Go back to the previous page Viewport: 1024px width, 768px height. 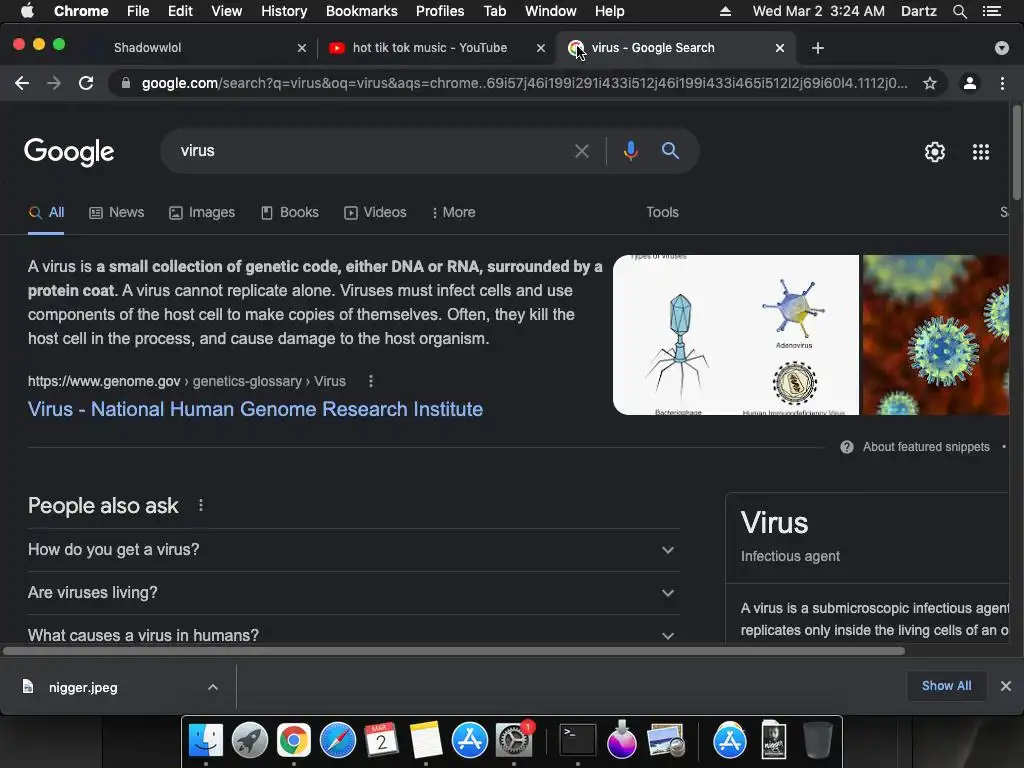pos(22,83)
